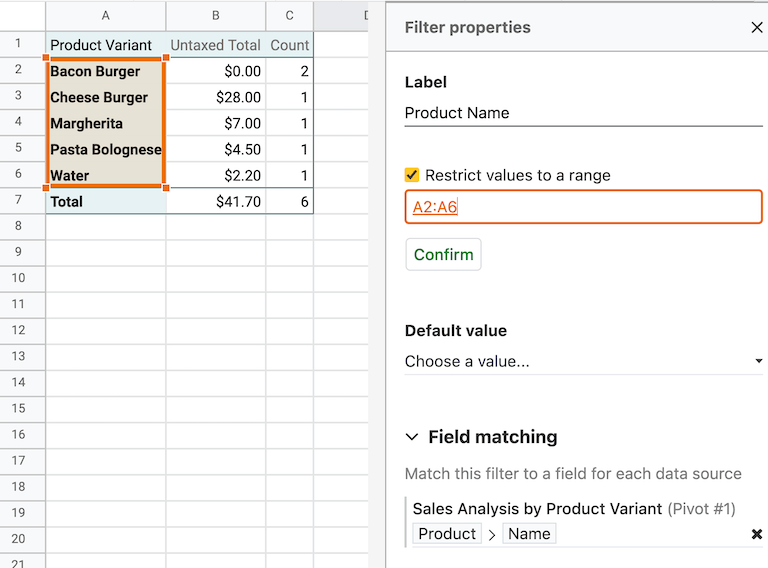Click the Bacon Burger cell
The image size is (768, 568).
tap(104, 72)
